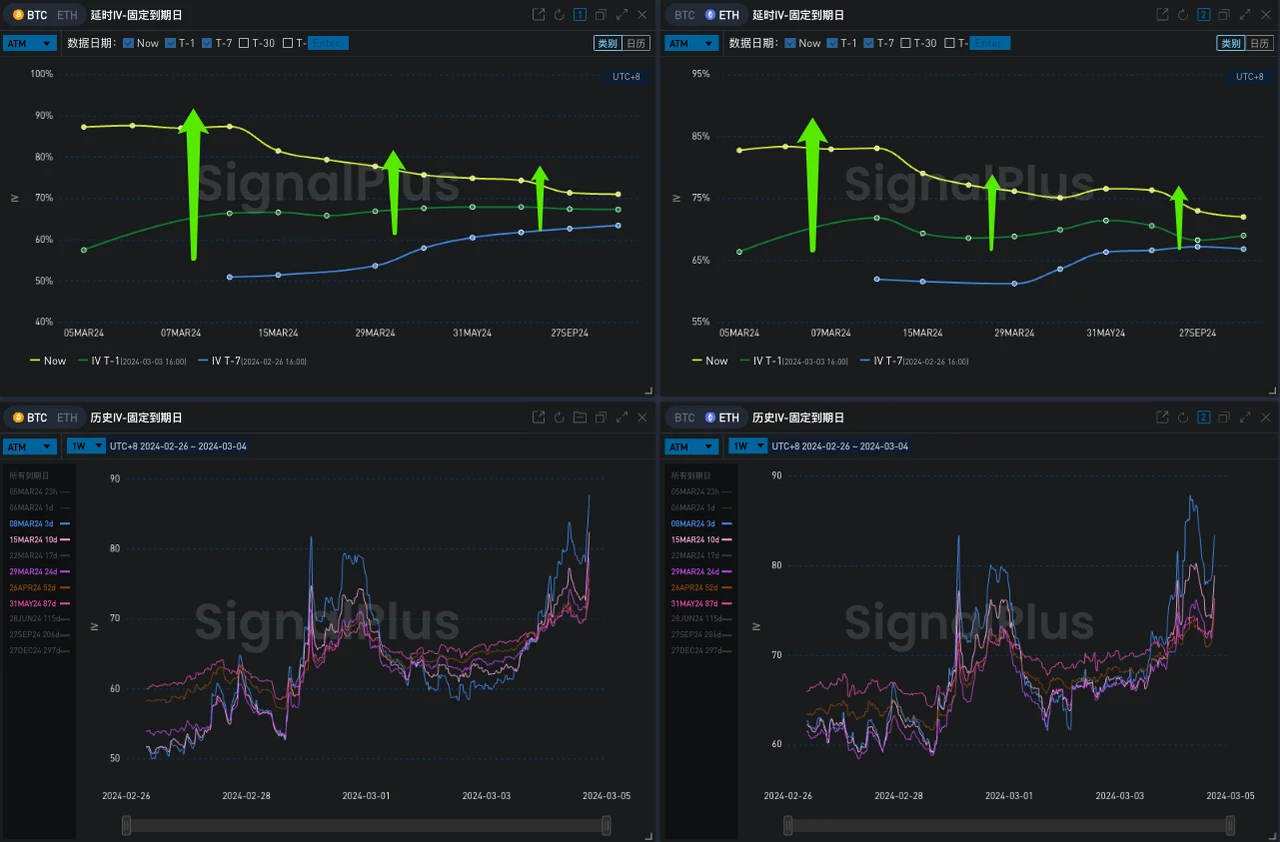Click the duplicate panel icon on BTC 历史IV
1280x842 pixels.
pos(601,417)
